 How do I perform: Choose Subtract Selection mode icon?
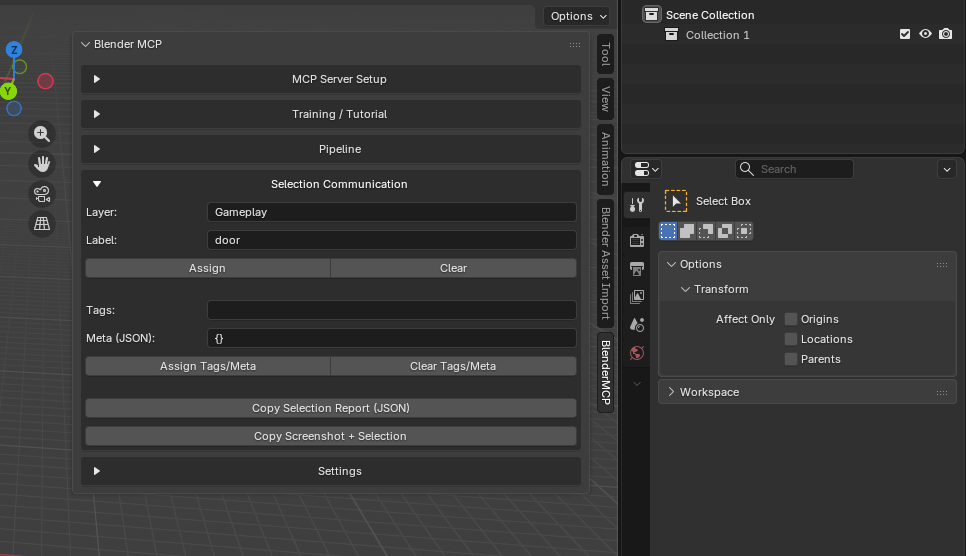point(706,231)
